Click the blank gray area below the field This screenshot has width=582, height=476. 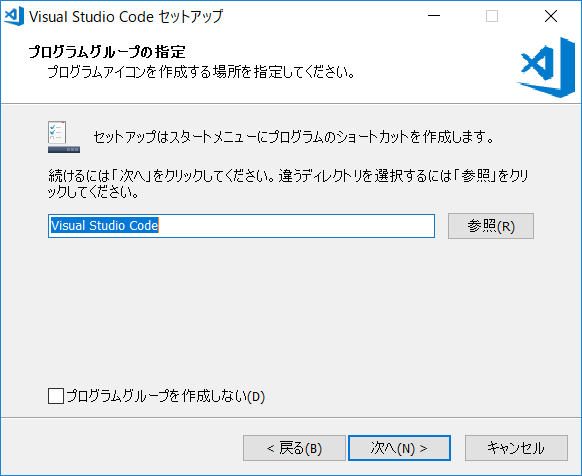point(291,312)
